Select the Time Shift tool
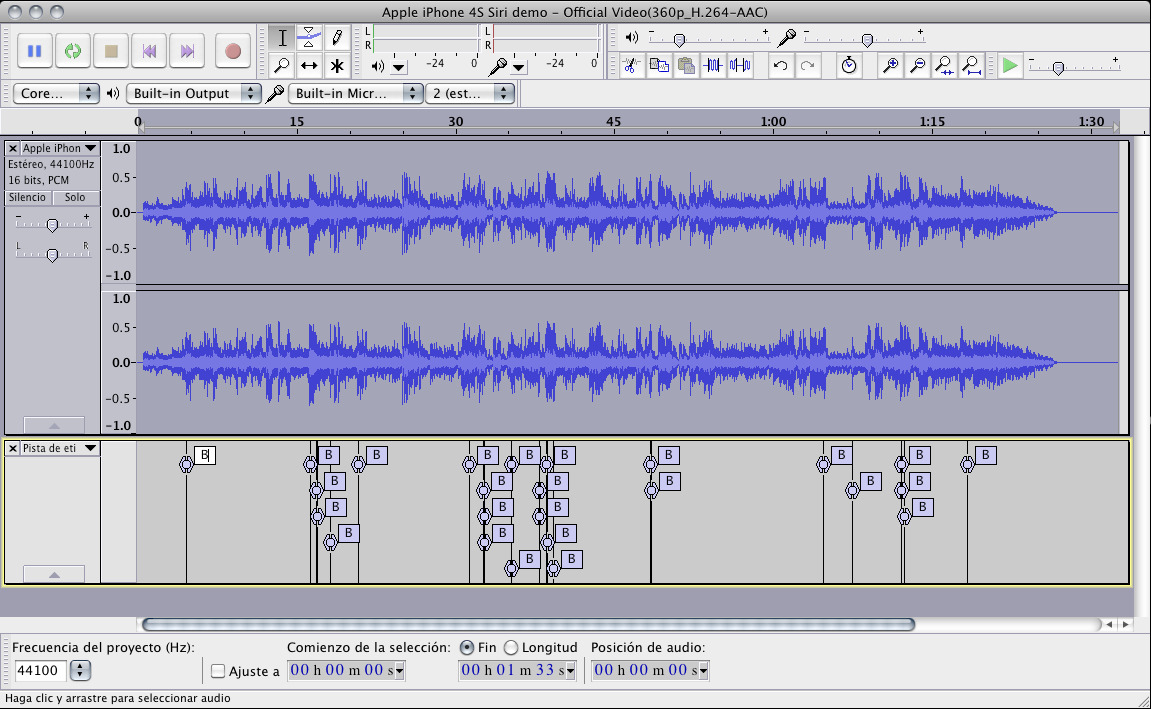1151x709 pixels. click(x=308, y=64)
